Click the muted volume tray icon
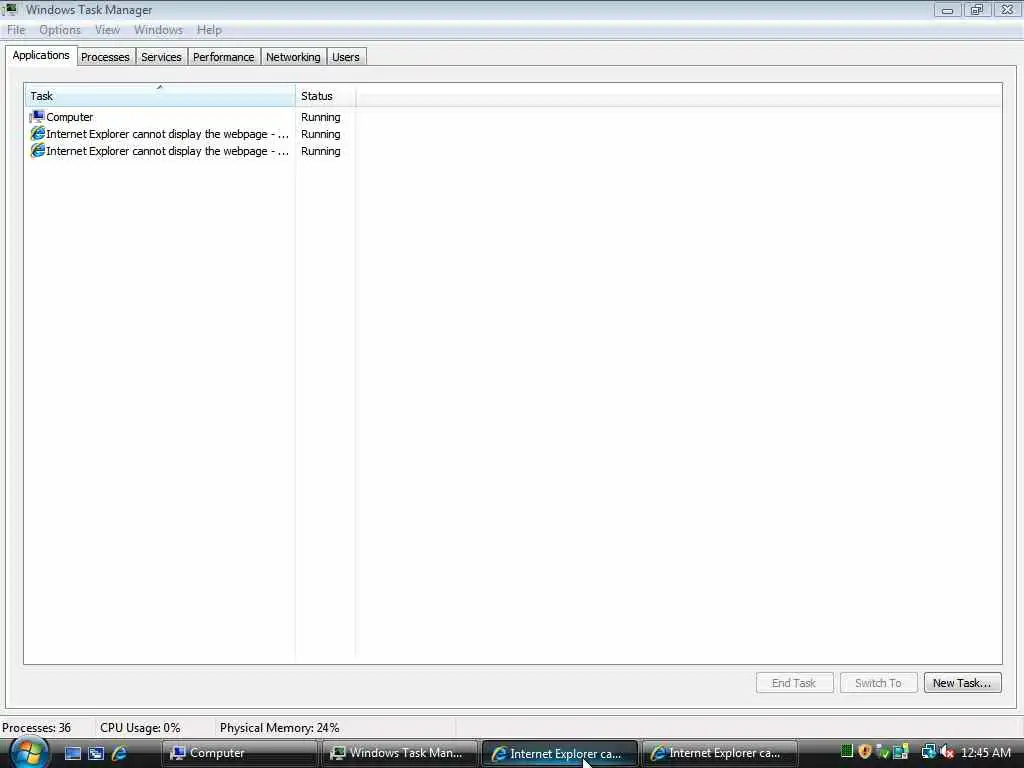The image size is (1024, 768). tap(947, 752)
